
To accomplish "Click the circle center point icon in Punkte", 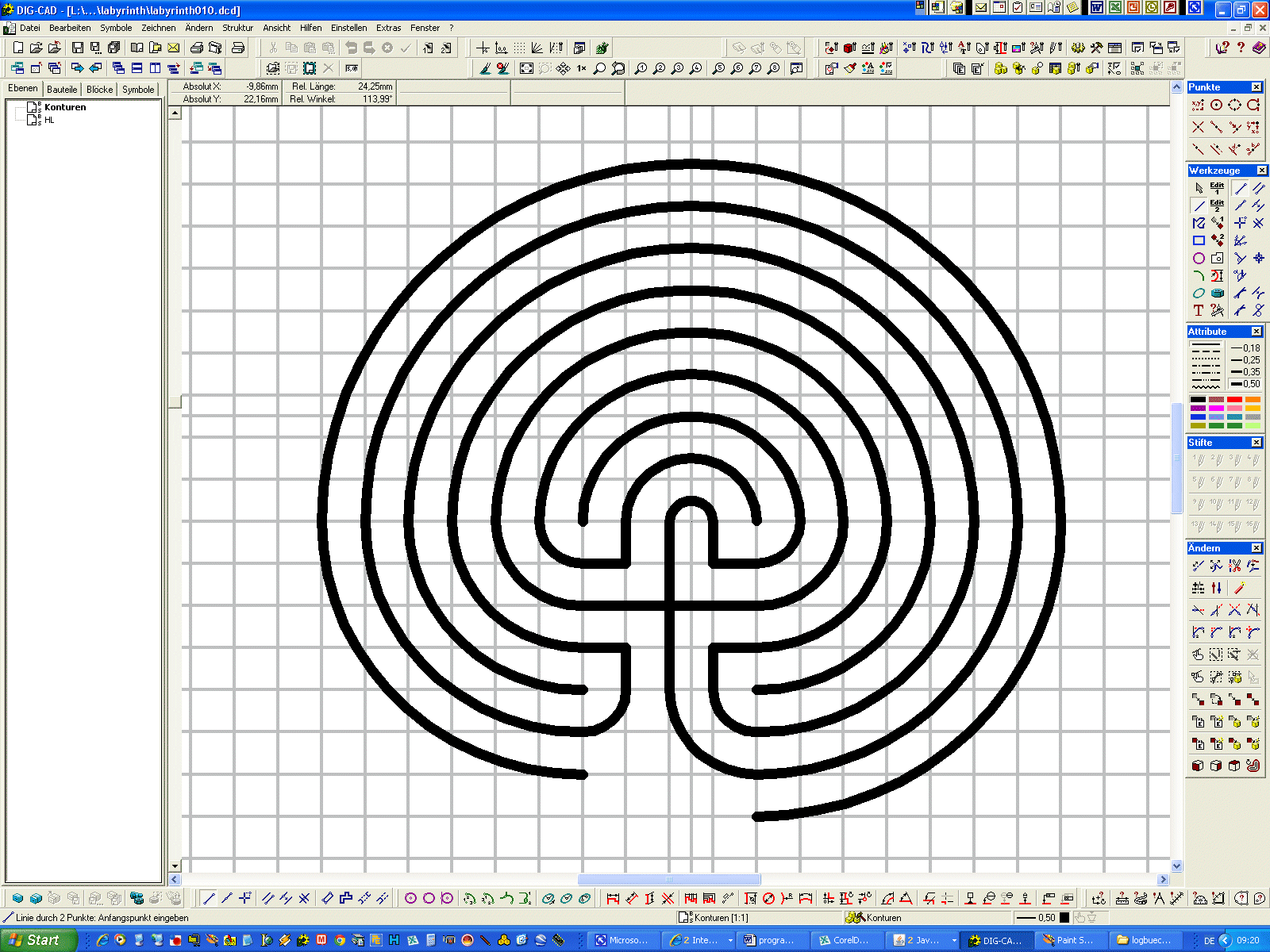I will coord(1216,105).
